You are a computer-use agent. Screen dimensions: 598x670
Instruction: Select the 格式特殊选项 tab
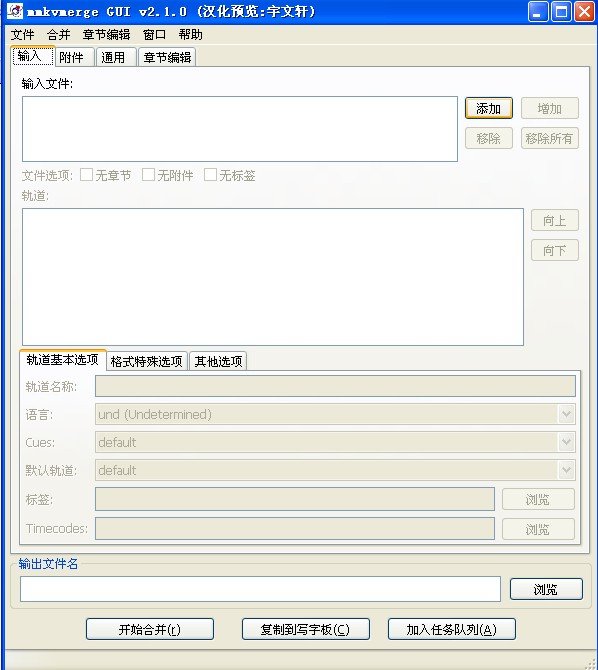pos(147,361)
